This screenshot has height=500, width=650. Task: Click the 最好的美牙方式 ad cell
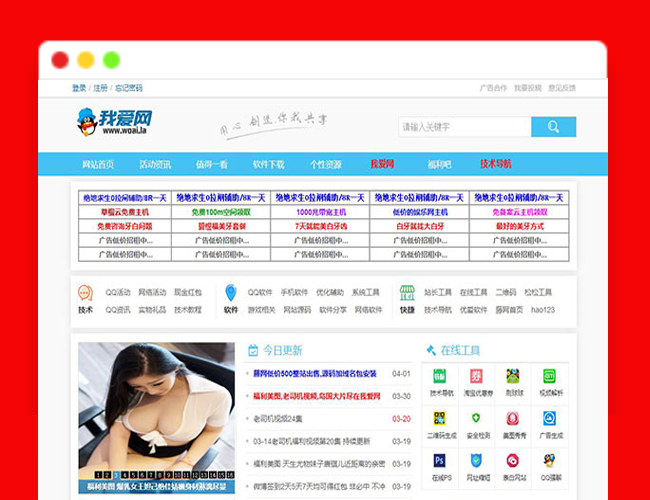[519, 226]
